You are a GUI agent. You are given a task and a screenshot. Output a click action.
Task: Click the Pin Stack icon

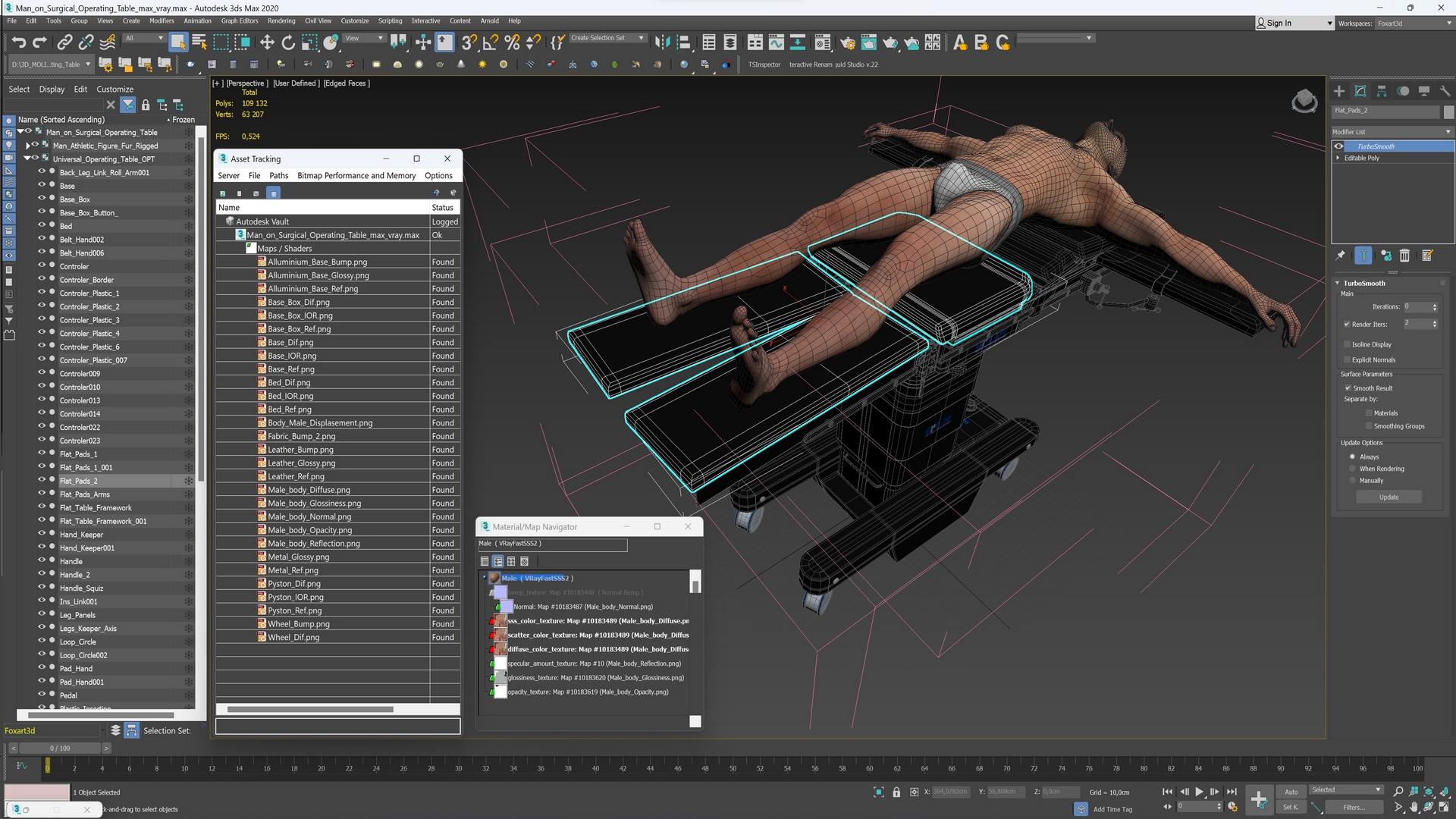coord(1341,256)
